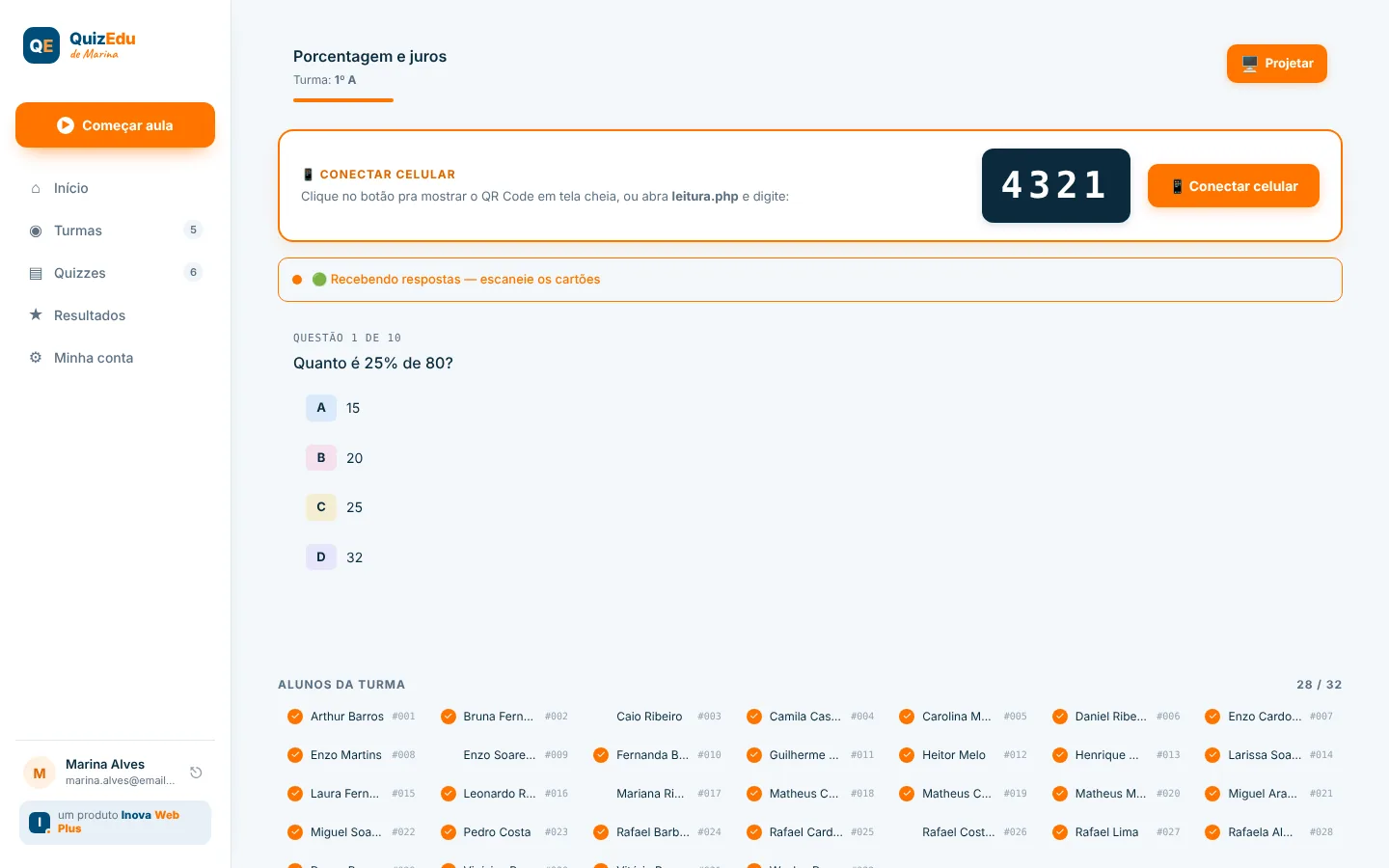Click the Projetar button
This screenshot has width=1389, height=868.
click(1277, 64)
